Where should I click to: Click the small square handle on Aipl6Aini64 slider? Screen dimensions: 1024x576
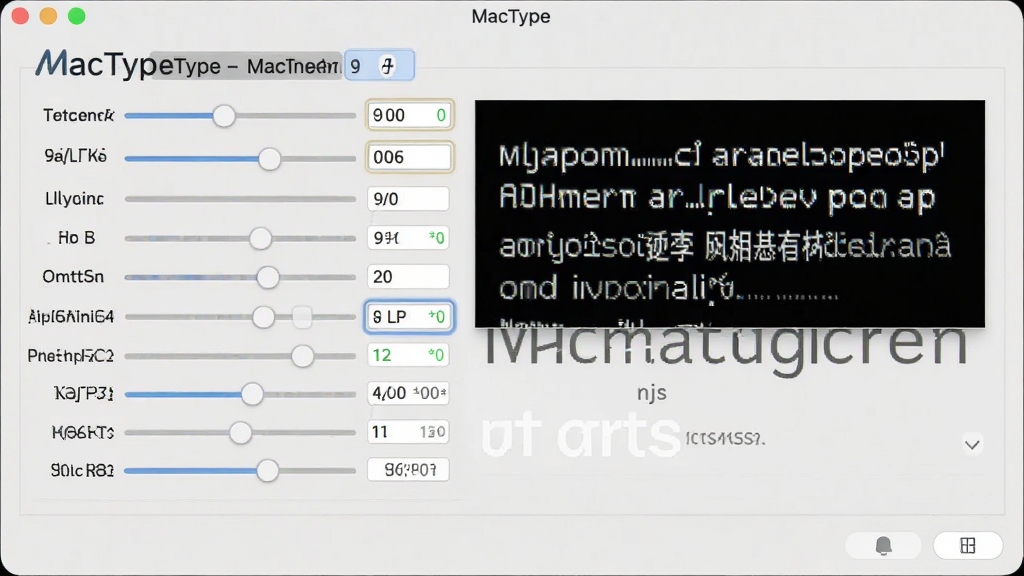tap(302, 317)
